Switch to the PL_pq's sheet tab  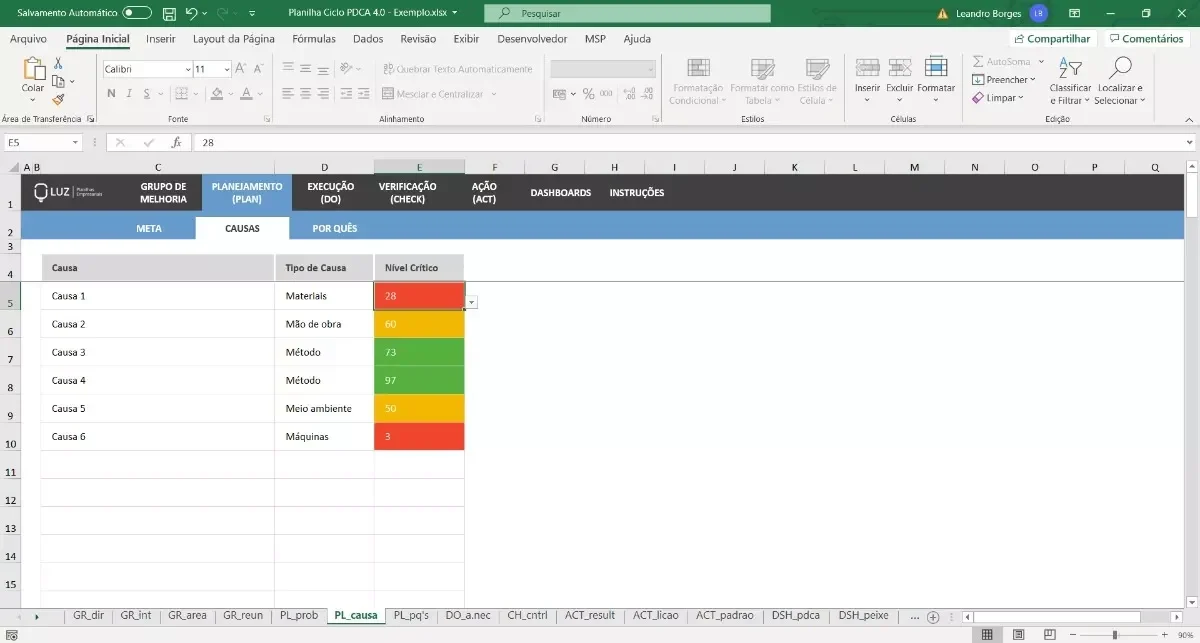411,616
